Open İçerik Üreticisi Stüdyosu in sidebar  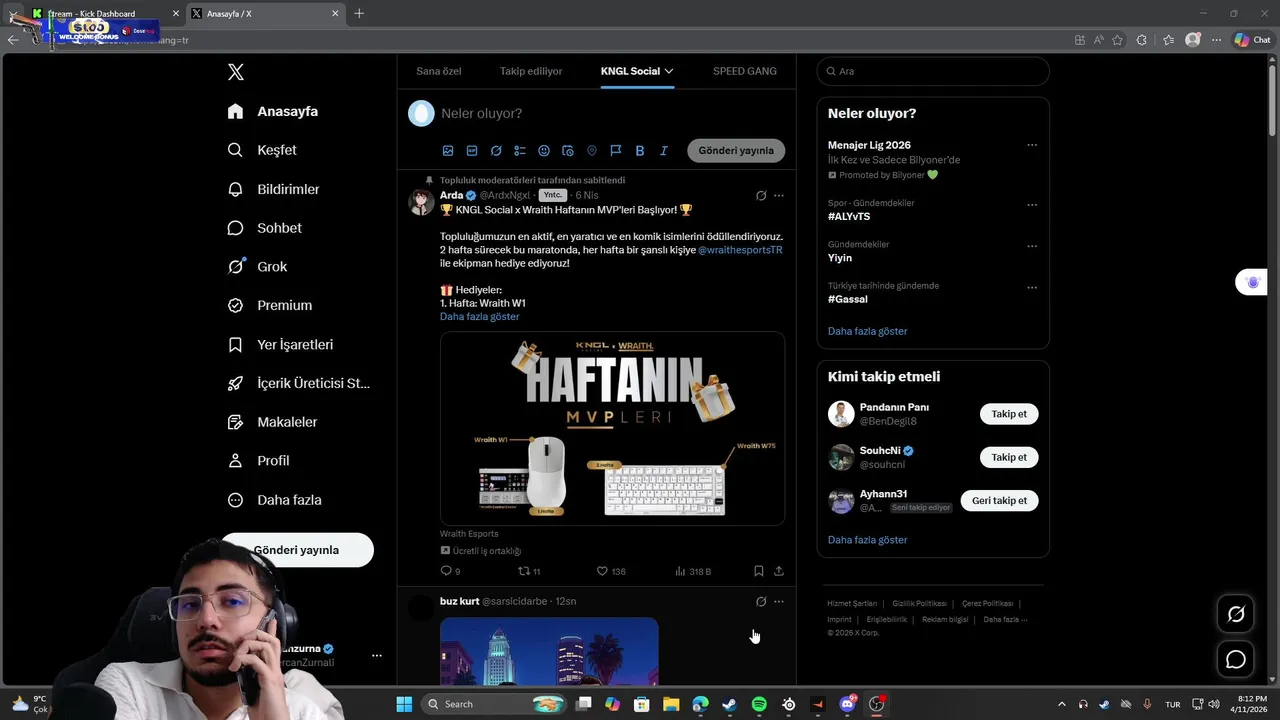pos(299,383)
